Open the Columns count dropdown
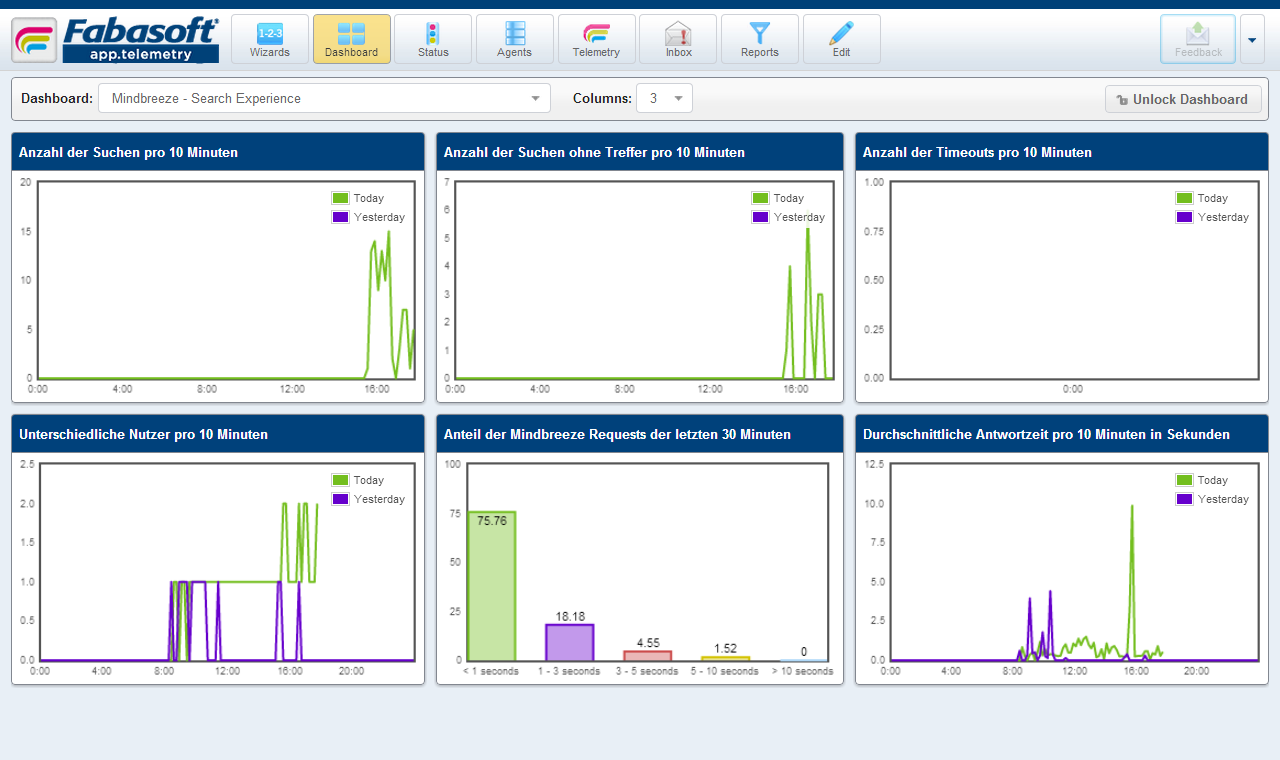The image size is (1280, 760). coord(664,98)
